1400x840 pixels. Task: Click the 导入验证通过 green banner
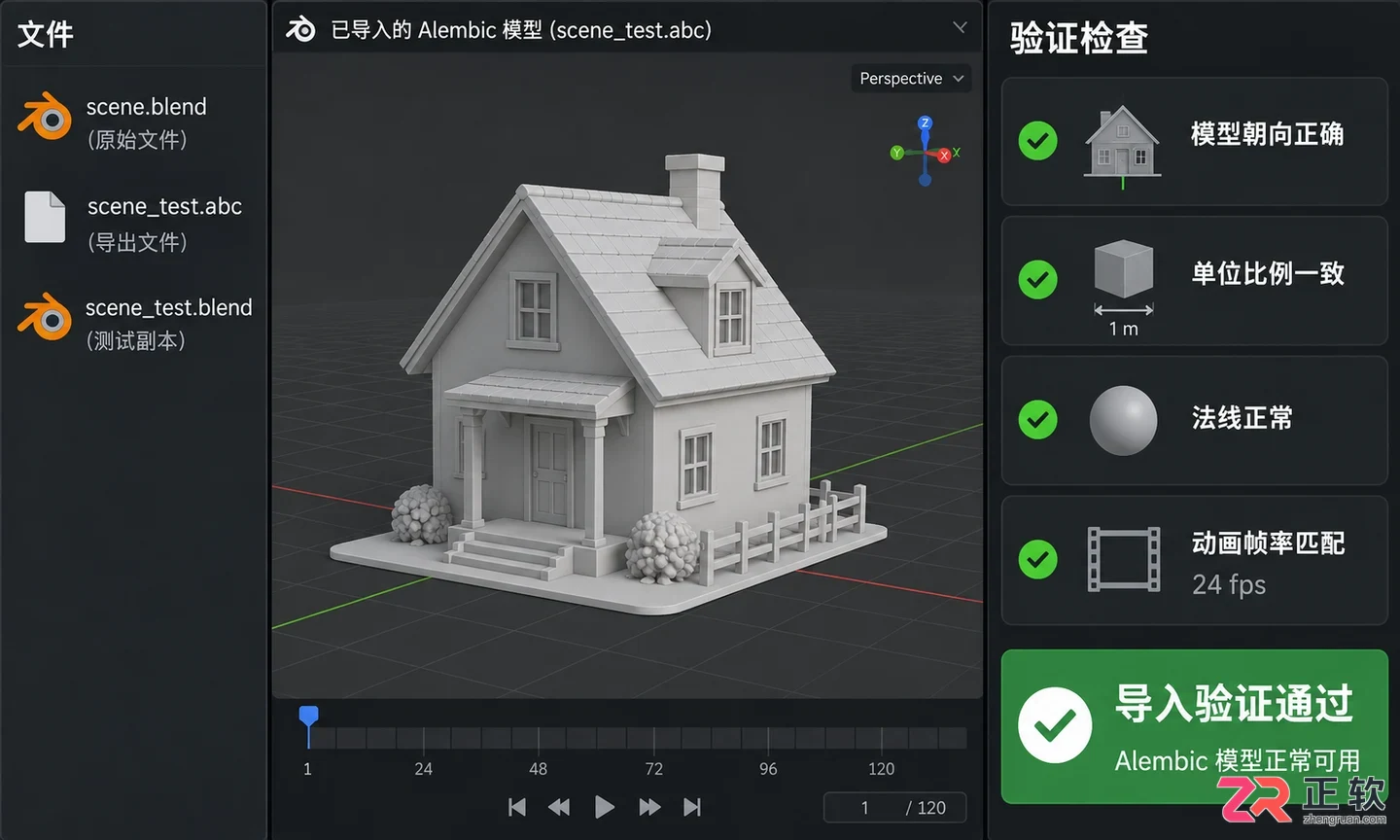(1194, 726)
